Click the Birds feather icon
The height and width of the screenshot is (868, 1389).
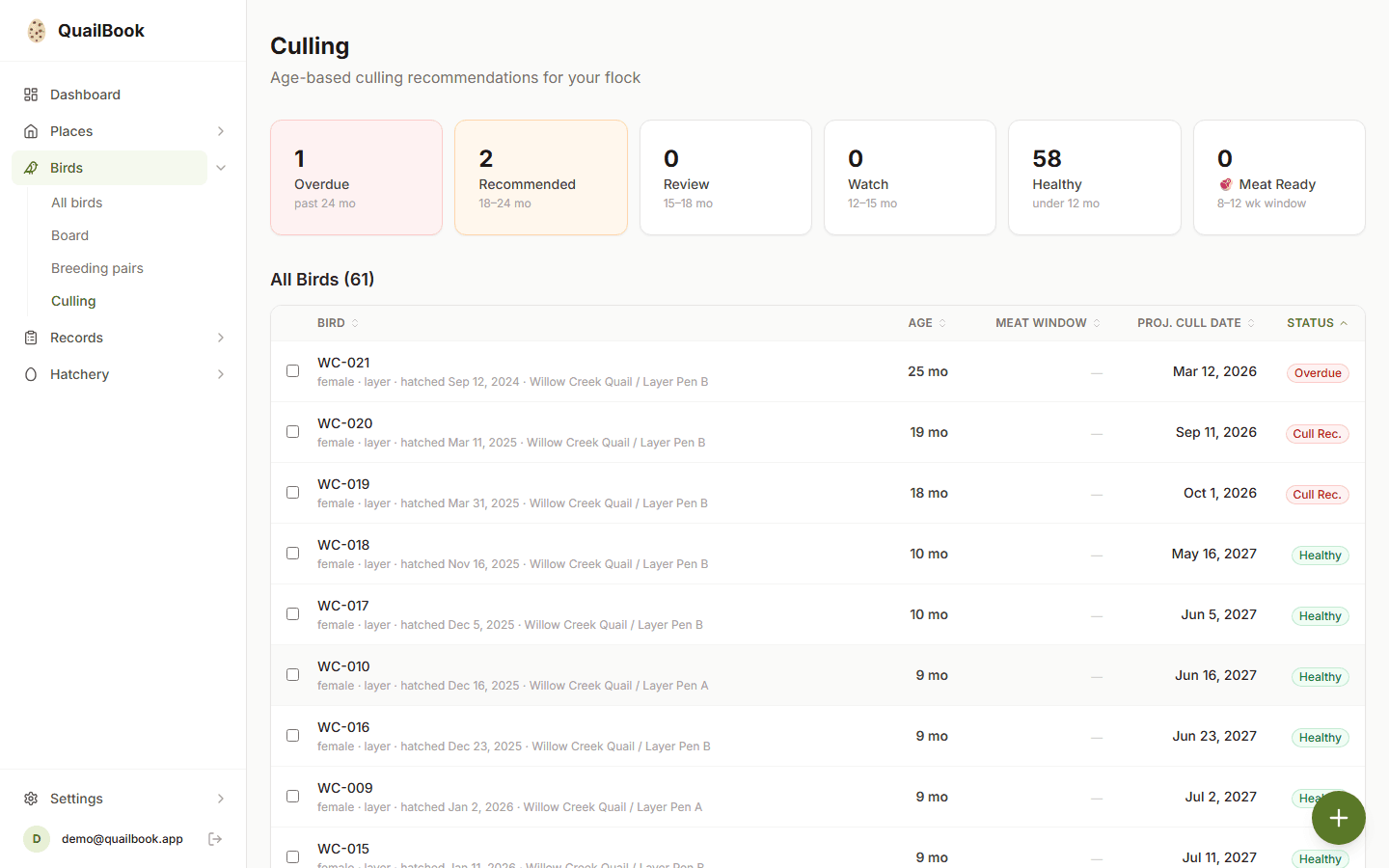(31, 168)
